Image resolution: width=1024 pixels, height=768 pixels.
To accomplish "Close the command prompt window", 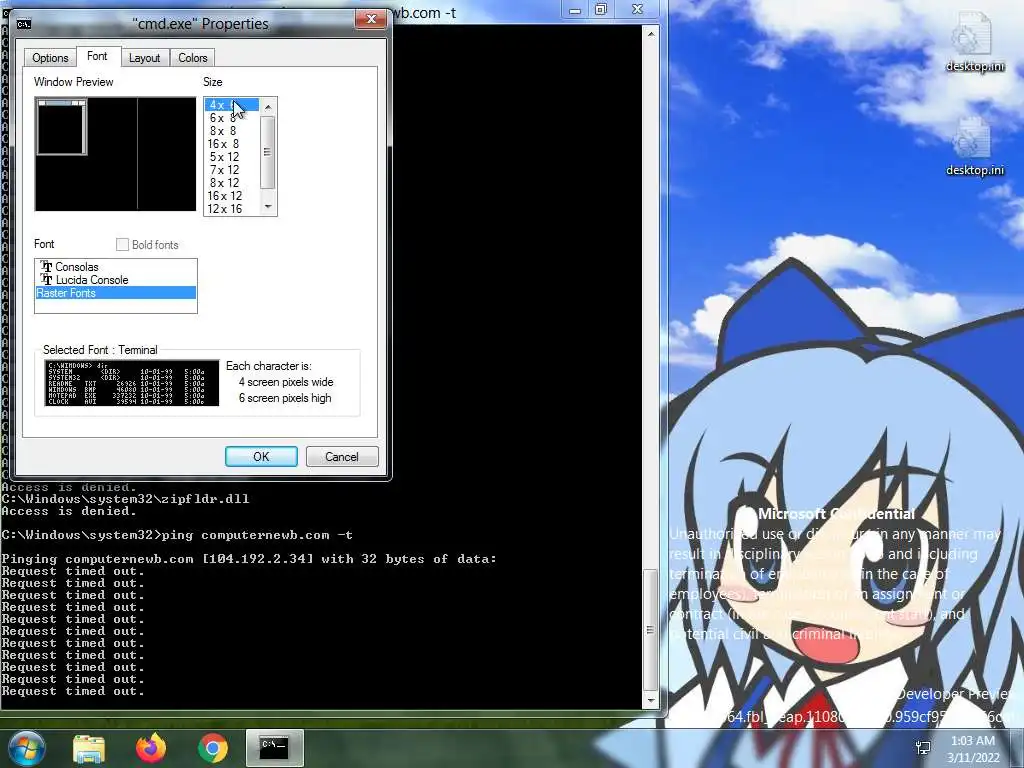I will 638,10.
